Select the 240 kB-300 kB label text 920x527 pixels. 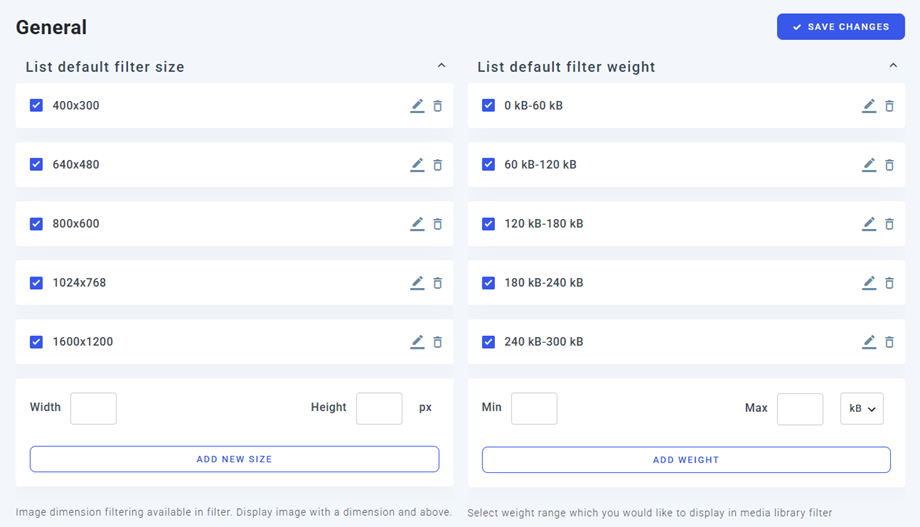point(544,342)
